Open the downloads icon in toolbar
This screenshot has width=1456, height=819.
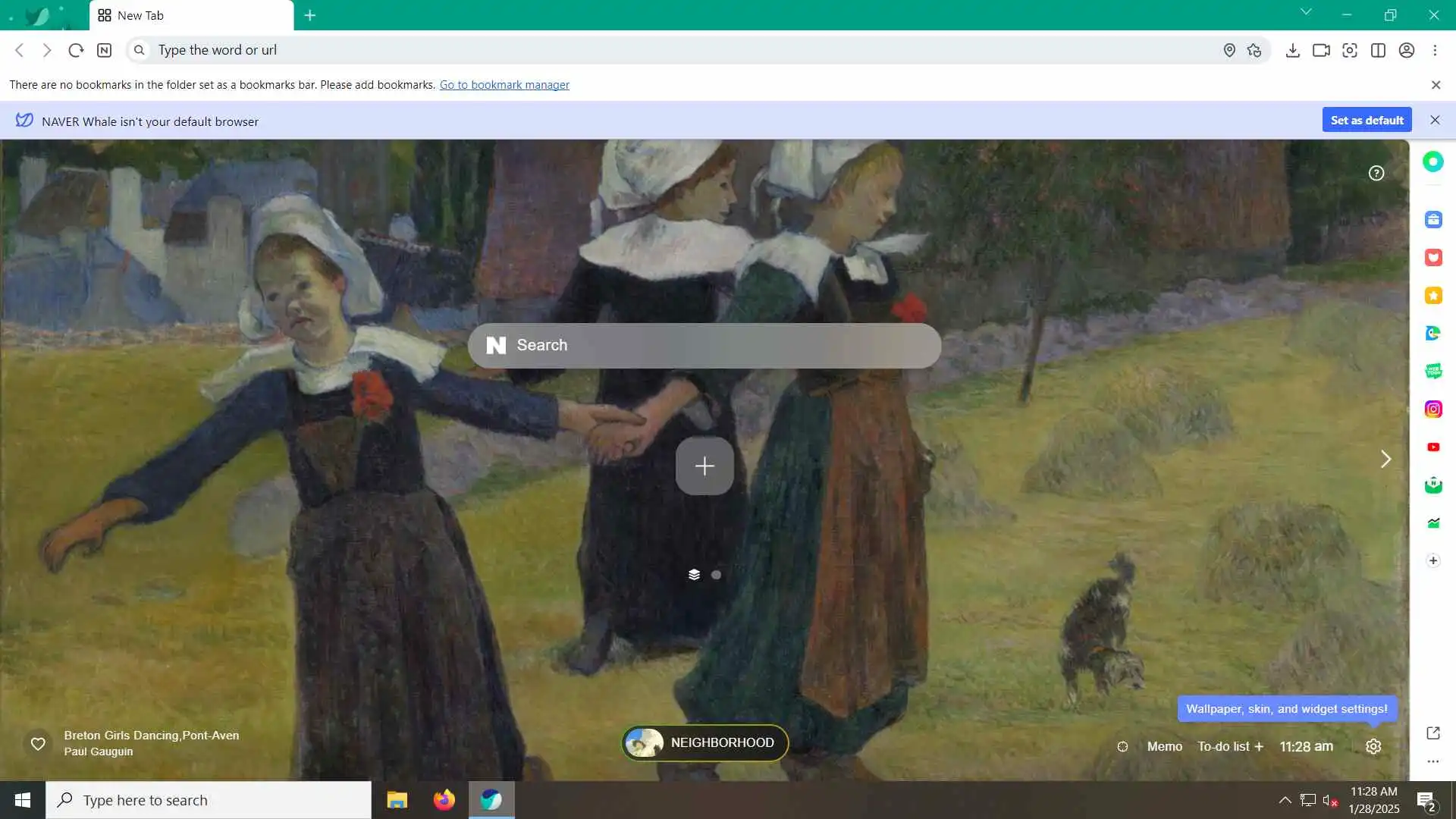coord(1292,50)
